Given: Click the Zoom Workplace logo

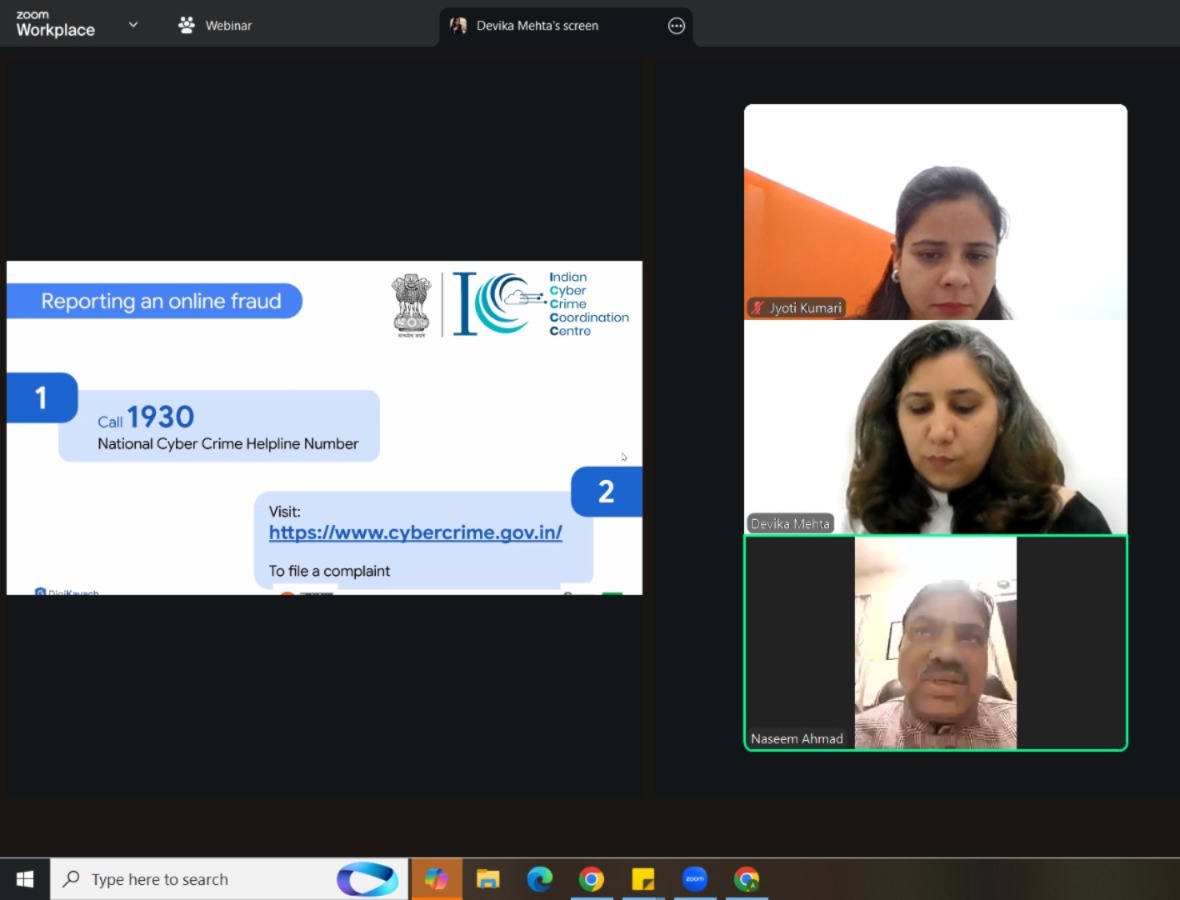Looking at the screenshot, I should (55, 25).
